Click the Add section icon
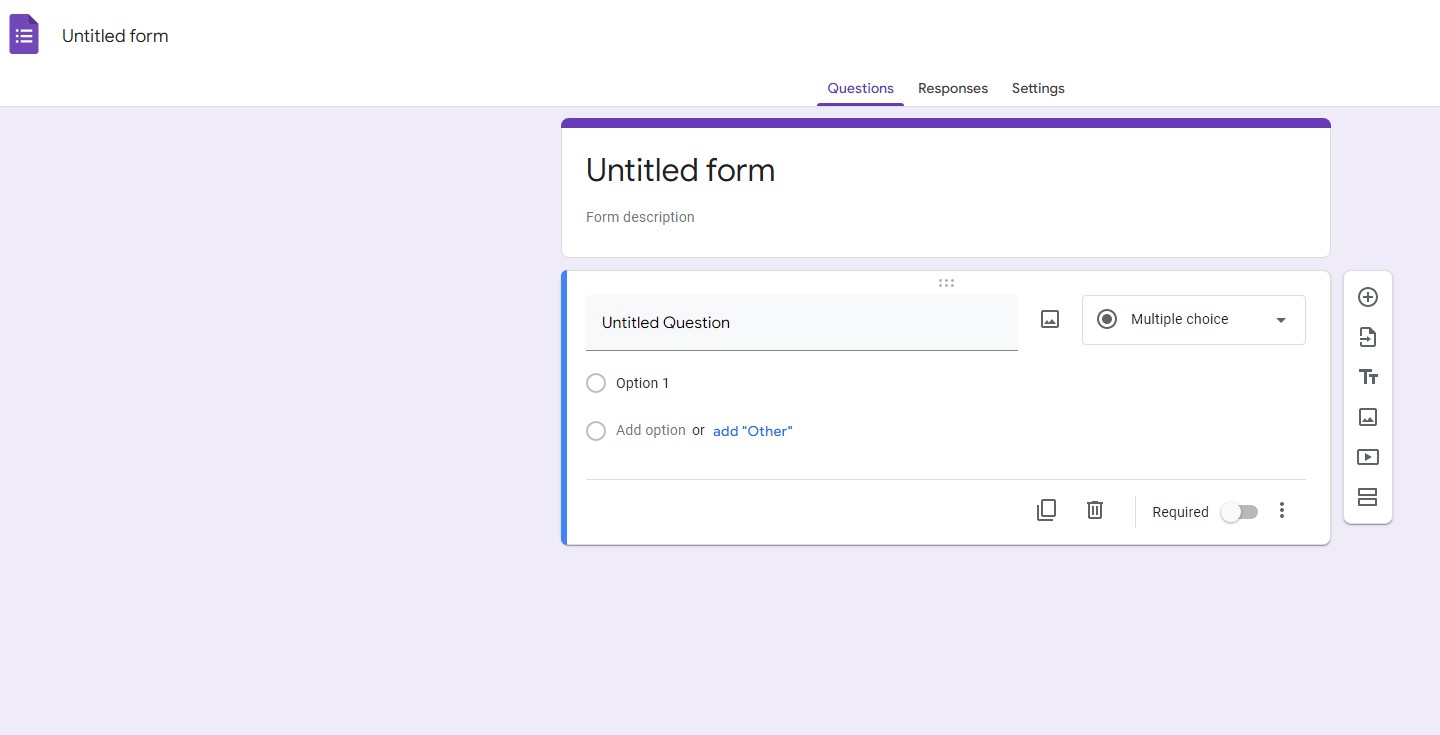This screenshot has height=735, width=1440. click(1368, 497)
